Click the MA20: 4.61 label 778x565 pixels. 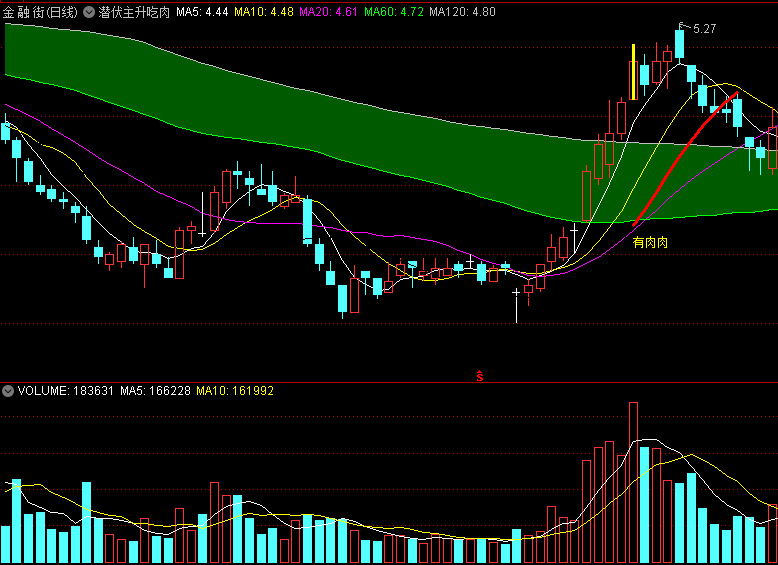point(328,12)
